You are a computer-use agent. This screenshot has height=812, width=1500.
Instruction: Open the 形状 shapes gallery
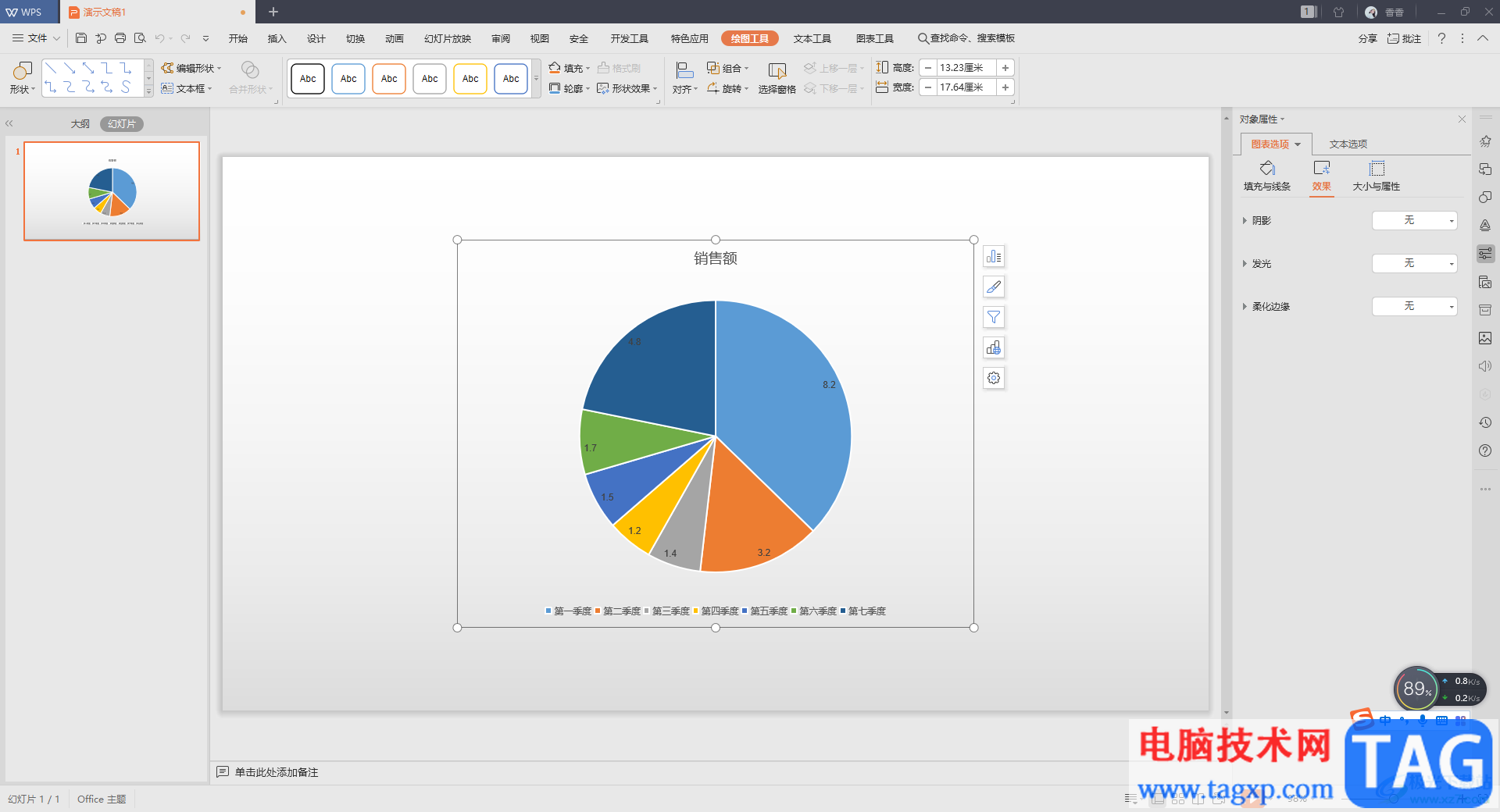(22, 78)
